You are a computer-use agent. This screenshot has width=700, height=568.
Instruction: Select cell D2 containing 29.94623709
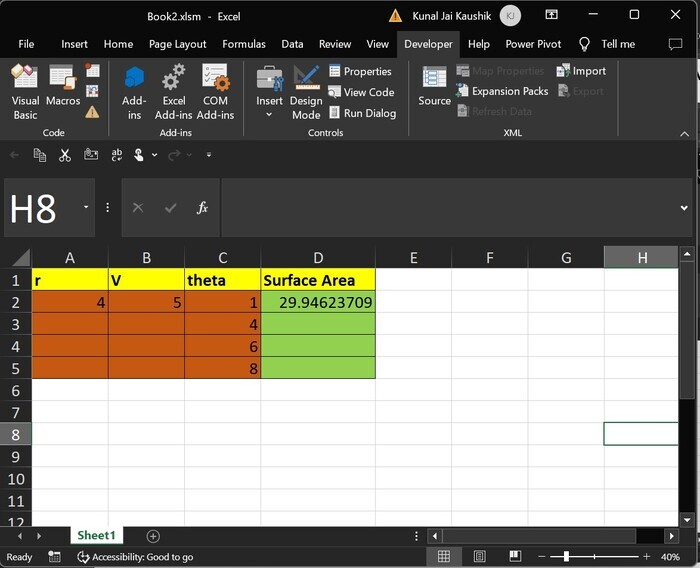point(318,302)
